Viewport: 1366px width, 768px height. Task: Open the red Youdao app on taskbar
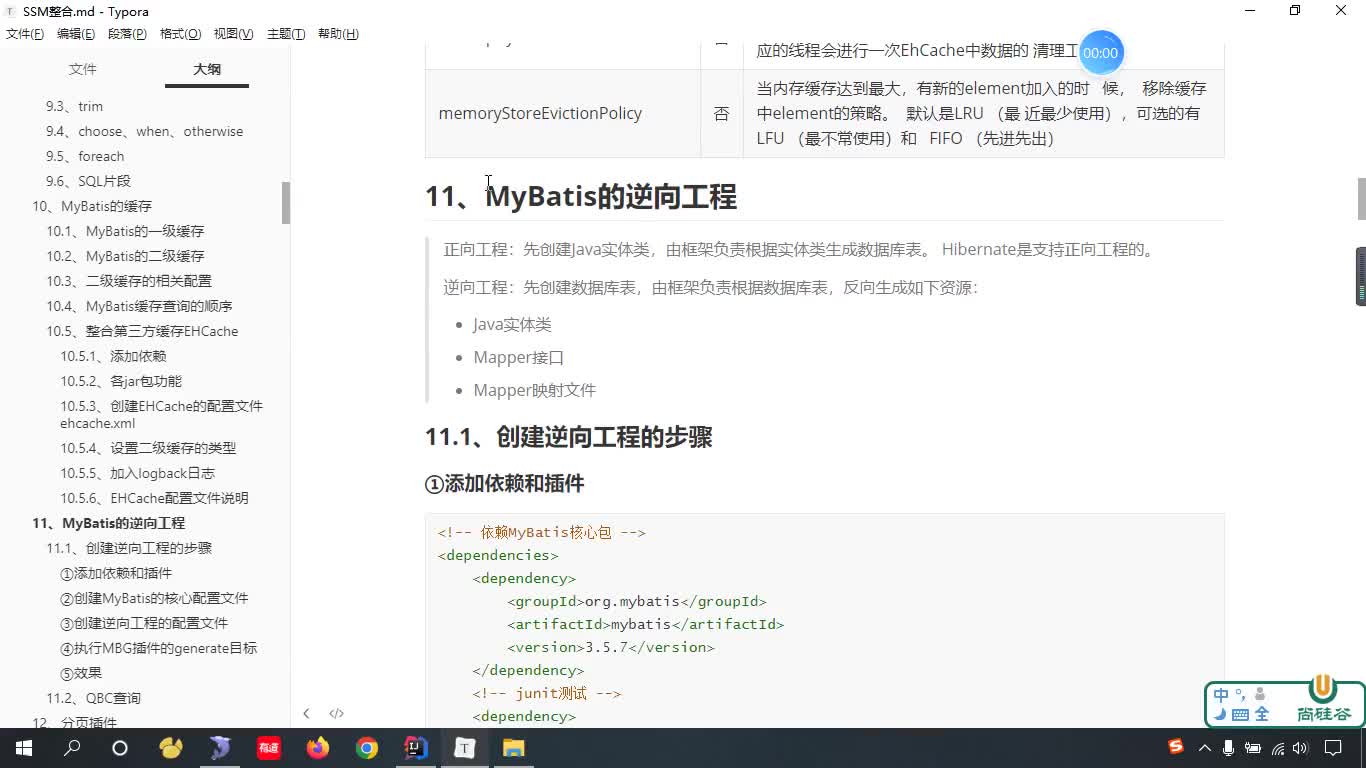[269, 748]
